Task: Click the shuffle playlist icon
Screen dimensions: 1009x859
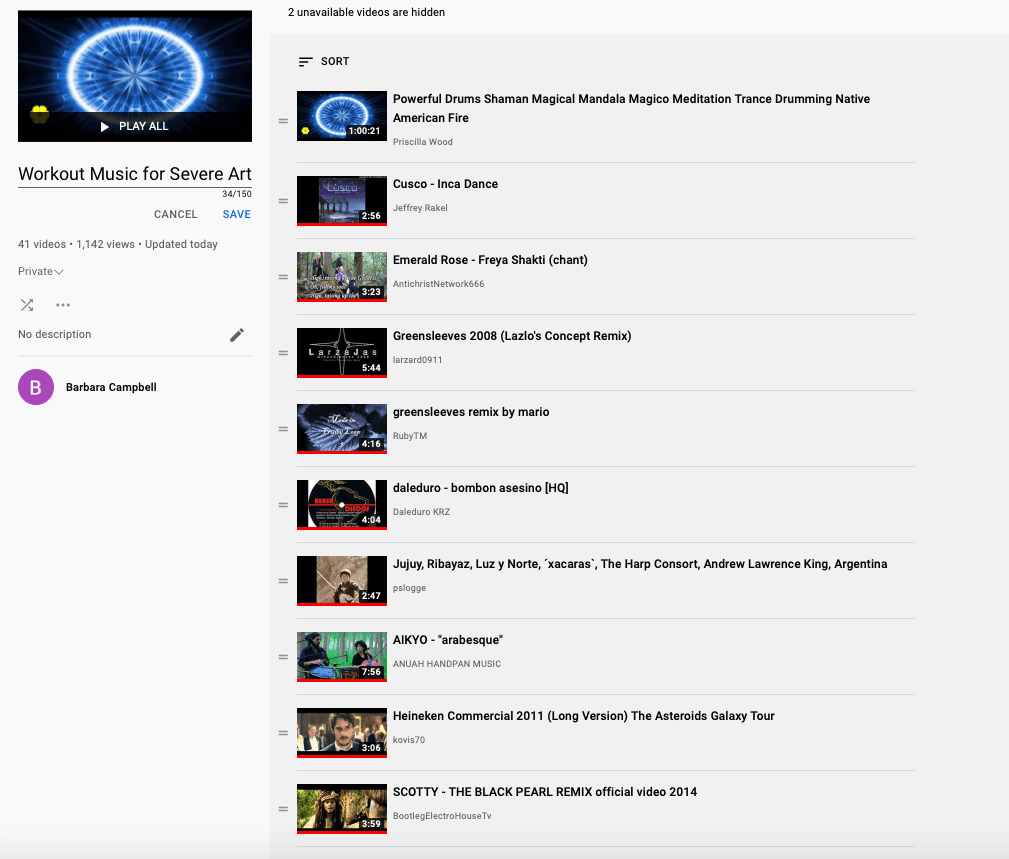Action: (x=27, y=305)
